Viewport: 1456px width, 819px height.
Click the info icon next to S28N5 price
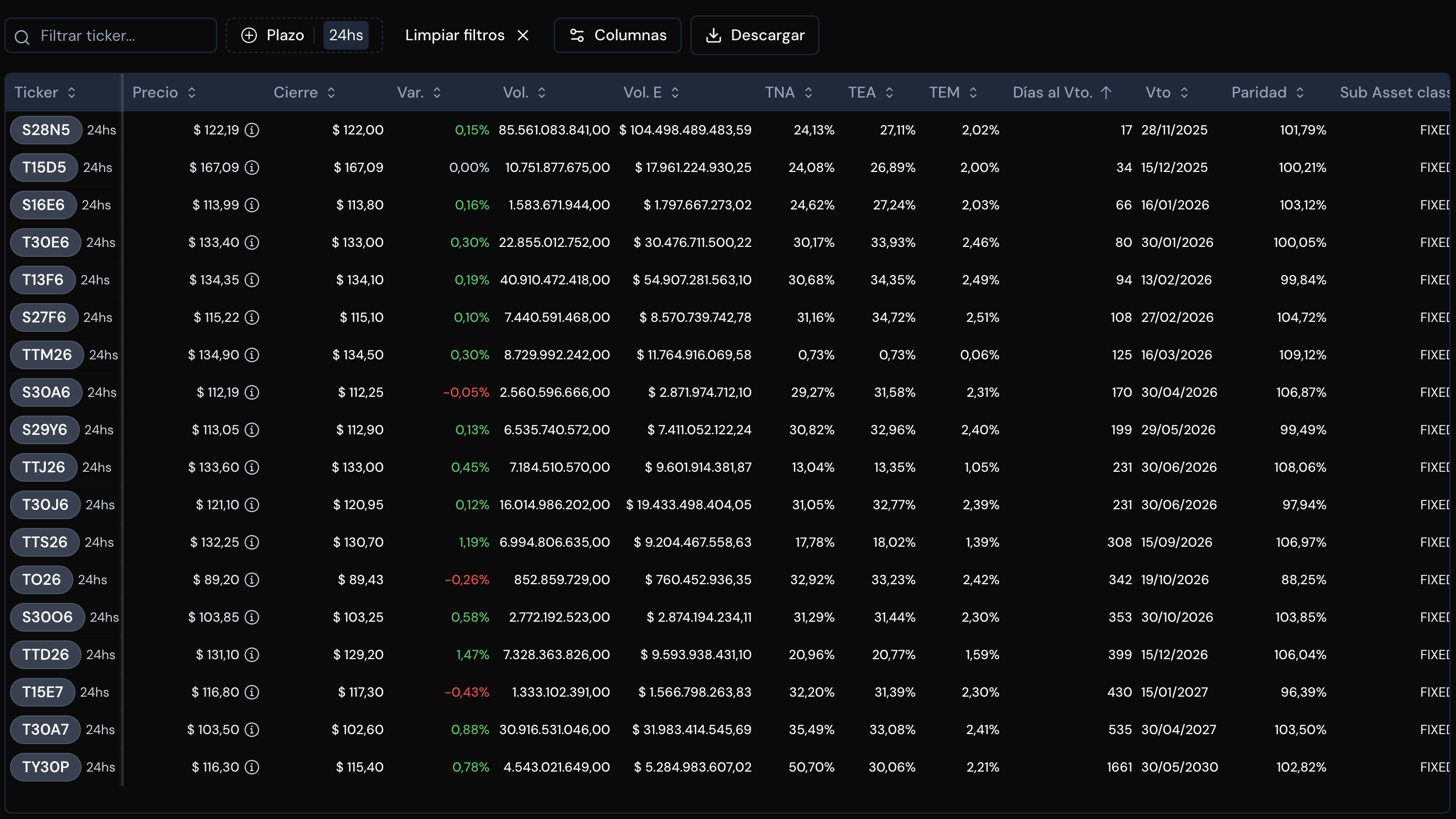[x=251, y=130]
